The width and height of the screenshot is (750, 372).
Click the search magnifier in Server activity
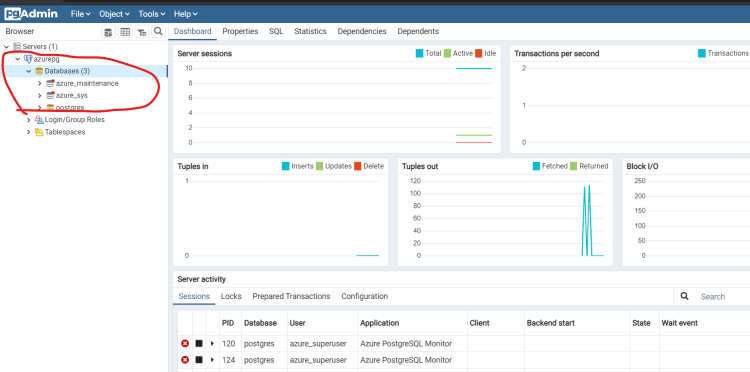684,296
